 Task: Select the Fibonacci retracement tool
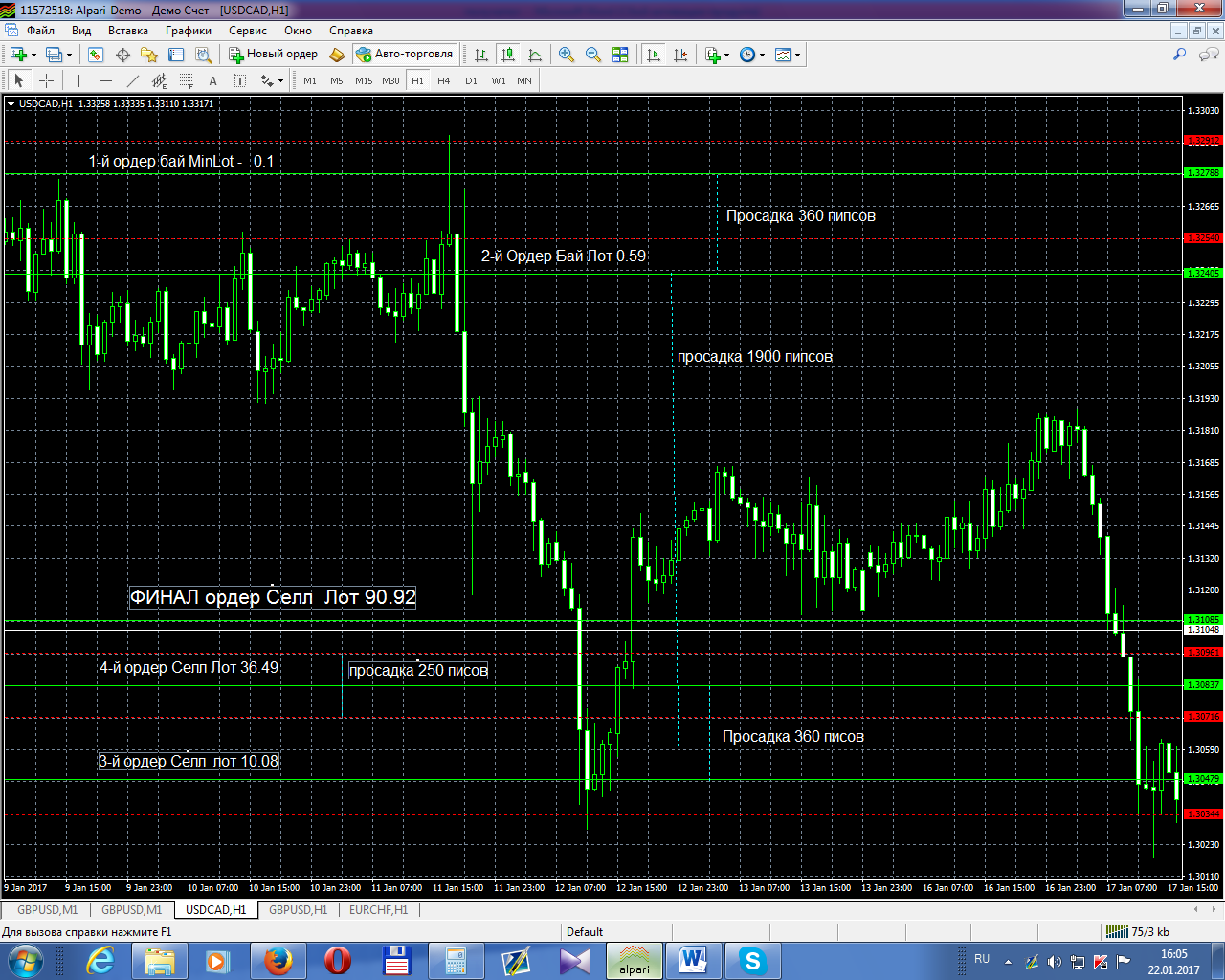(186, 81)
